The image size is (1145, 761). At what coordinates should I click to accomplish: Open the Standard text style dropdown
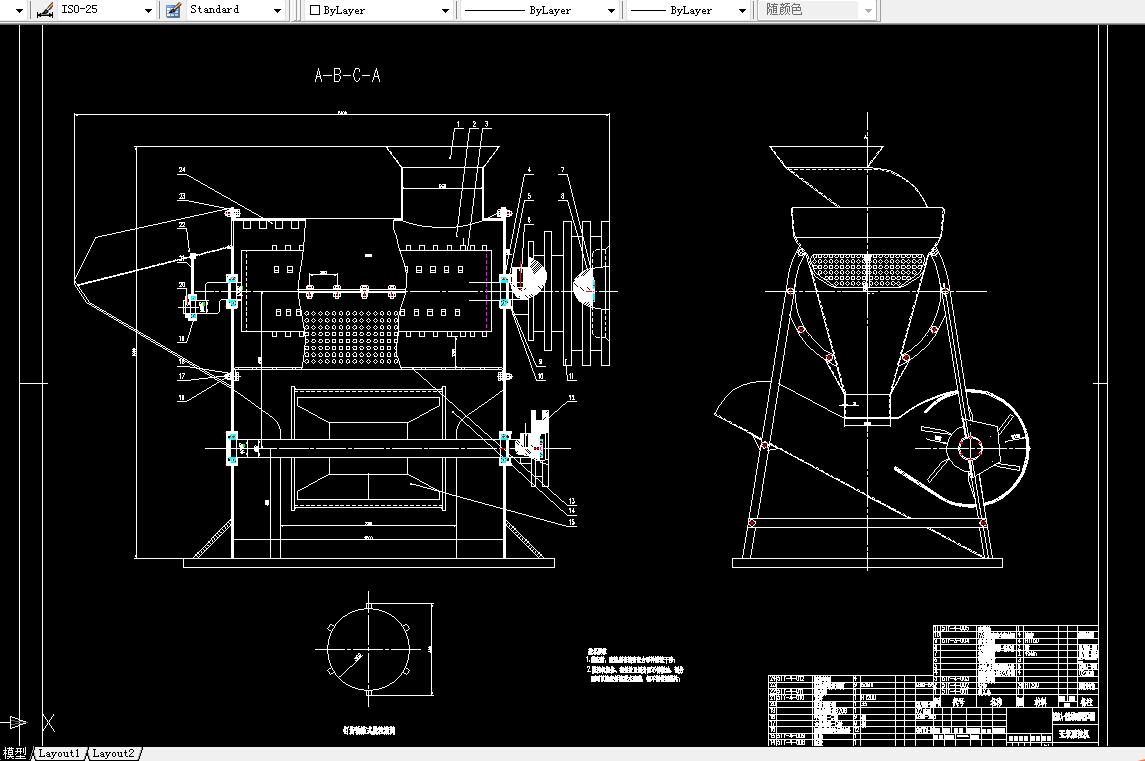[x=277, y=10]
